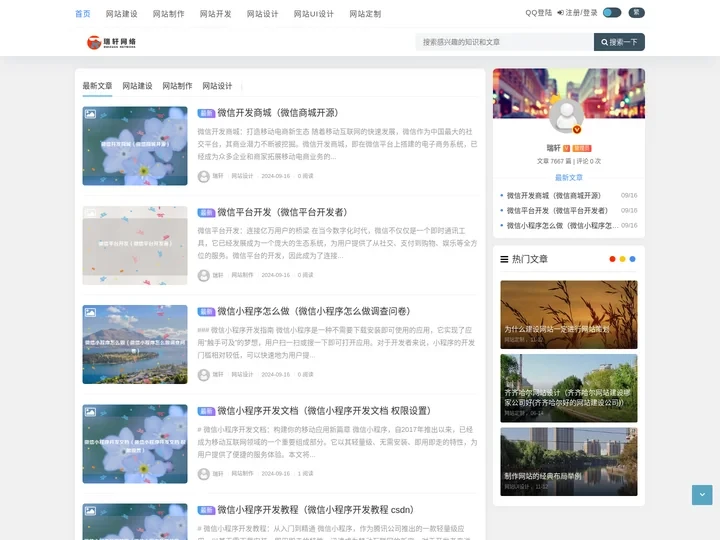The image size is (720, 540).
Task: Click author avatar under 微信小程序开发文档 article
Action: pyautogui.click(x=204, y=474)
